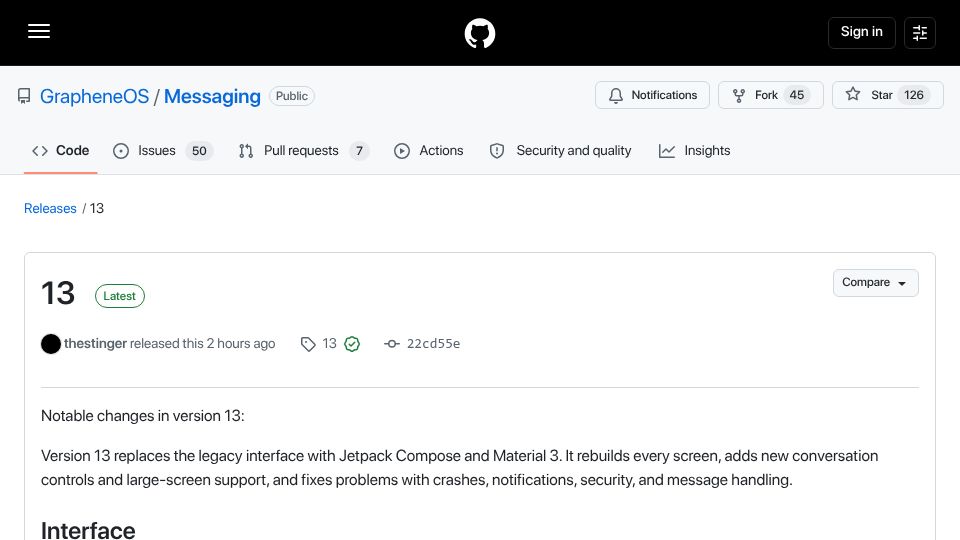The image size is (960, 540).
Task: Click the commit icon before 22cd55e
Action: (392, 344)
